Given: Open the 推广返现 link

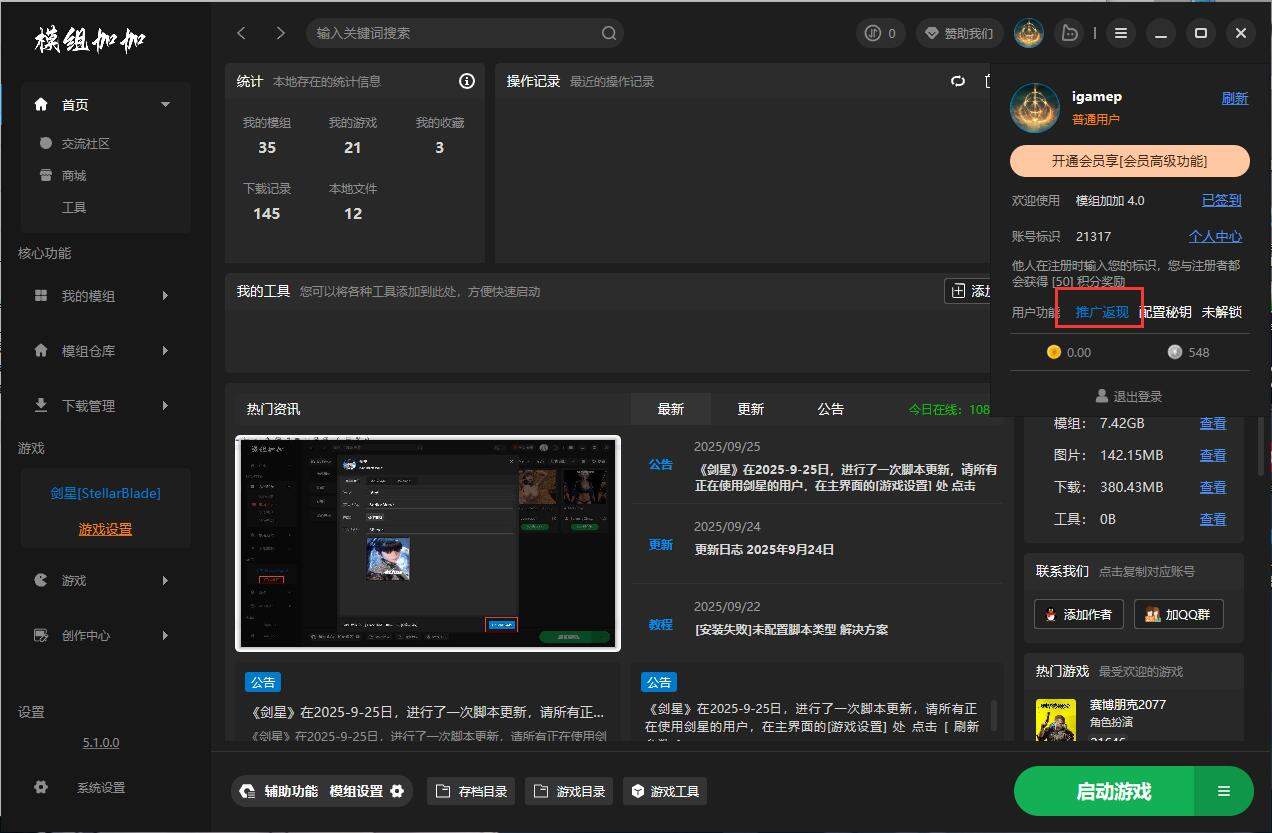Looking at the screenshot, I should (x=1101, y=312).
